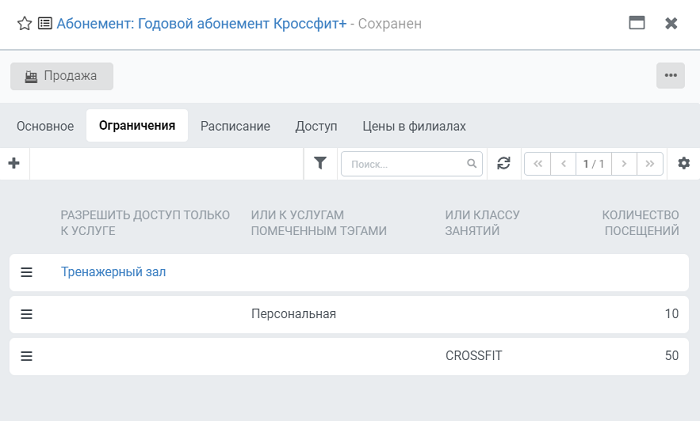This screenshot has width=700, height=421.
Task: Go to the previous page
Action: (x=563, y=164)
